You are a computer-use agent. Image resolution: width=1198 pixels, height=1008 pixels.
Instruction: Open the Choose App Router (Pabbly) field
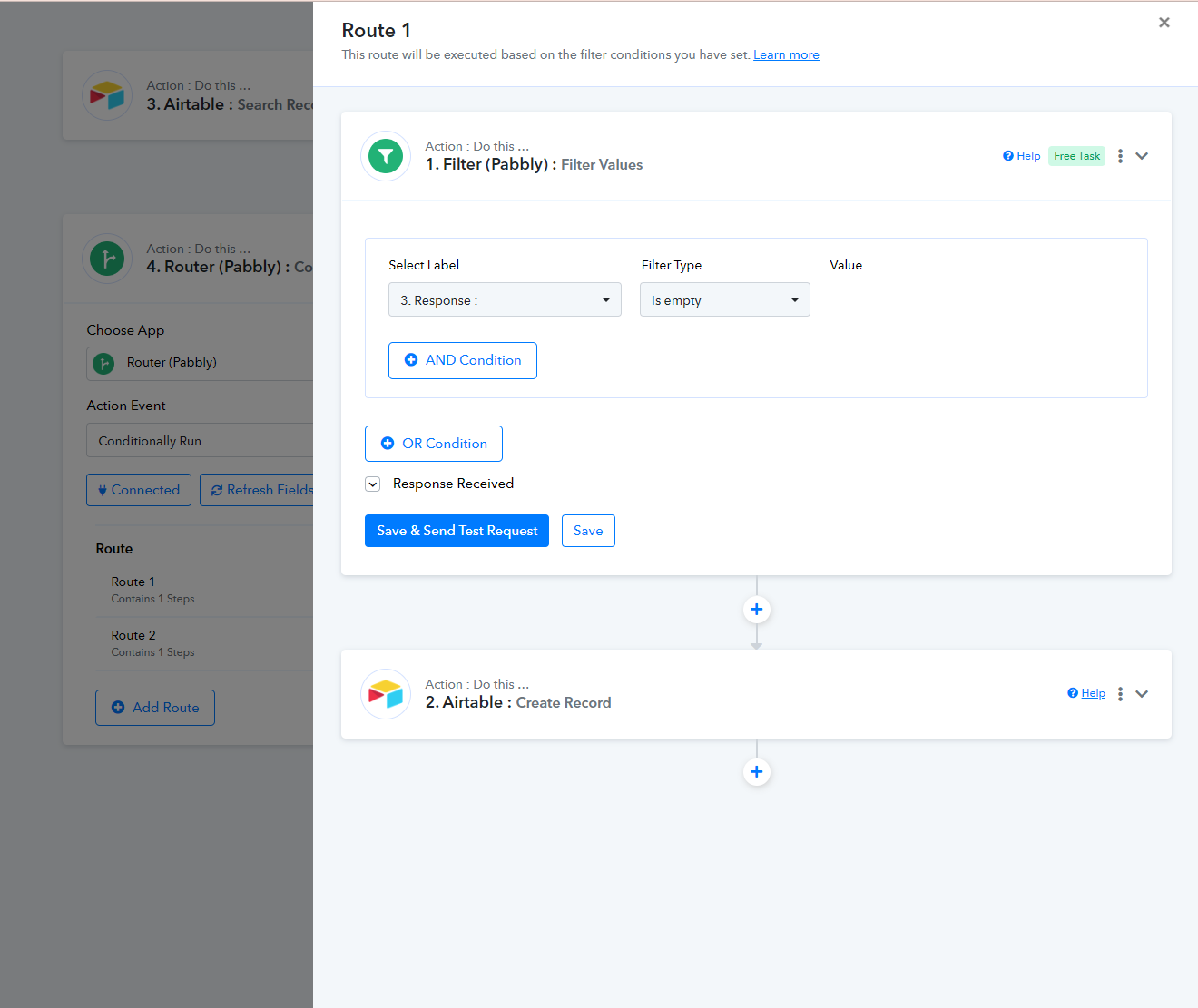point(200,363)
